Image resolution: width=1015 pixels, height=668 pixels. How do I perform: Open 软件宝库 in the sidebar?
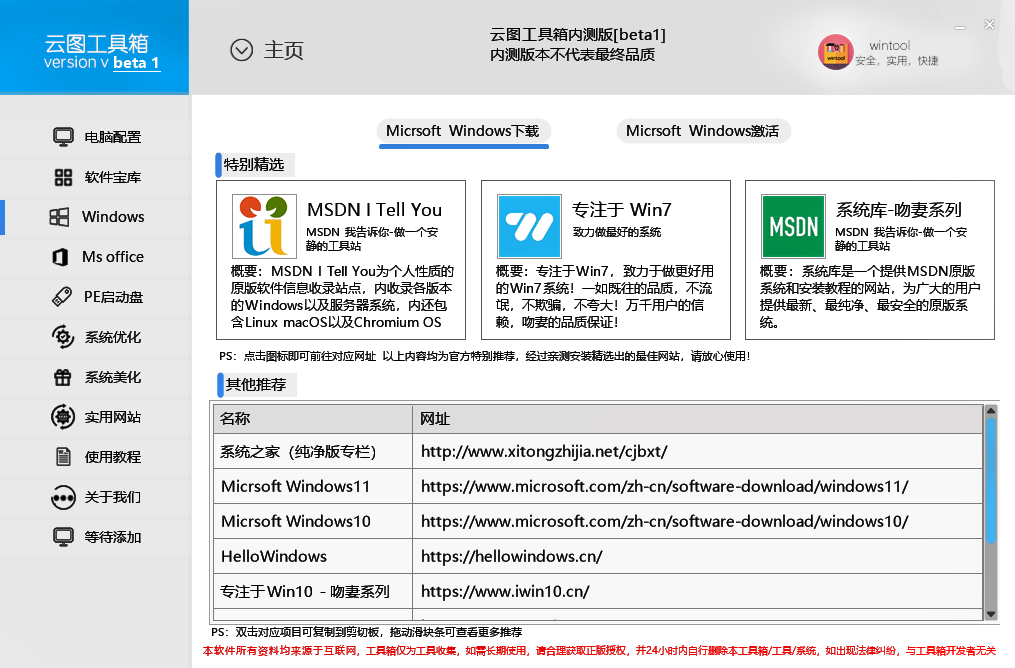tap(113, 177)
